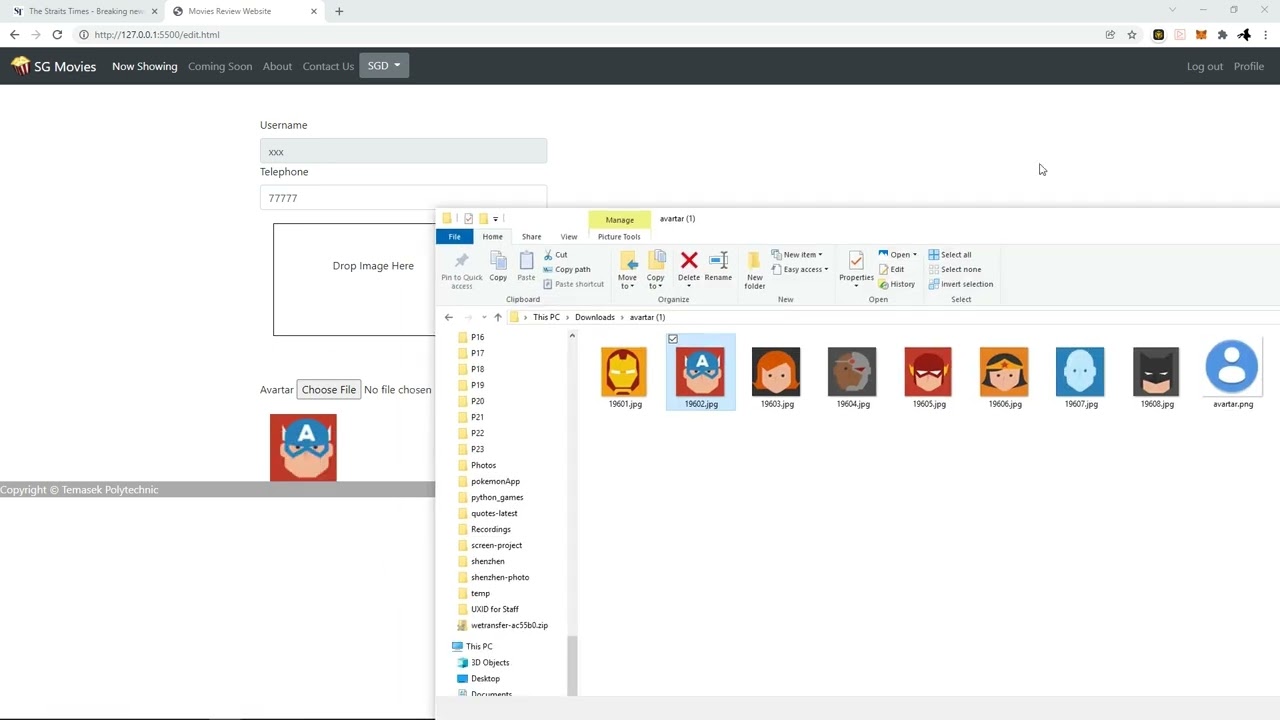Open the SGD currency dropdown
This screenshot has width=1280, height=720.
pyautogui.click(x=383, y=66)
